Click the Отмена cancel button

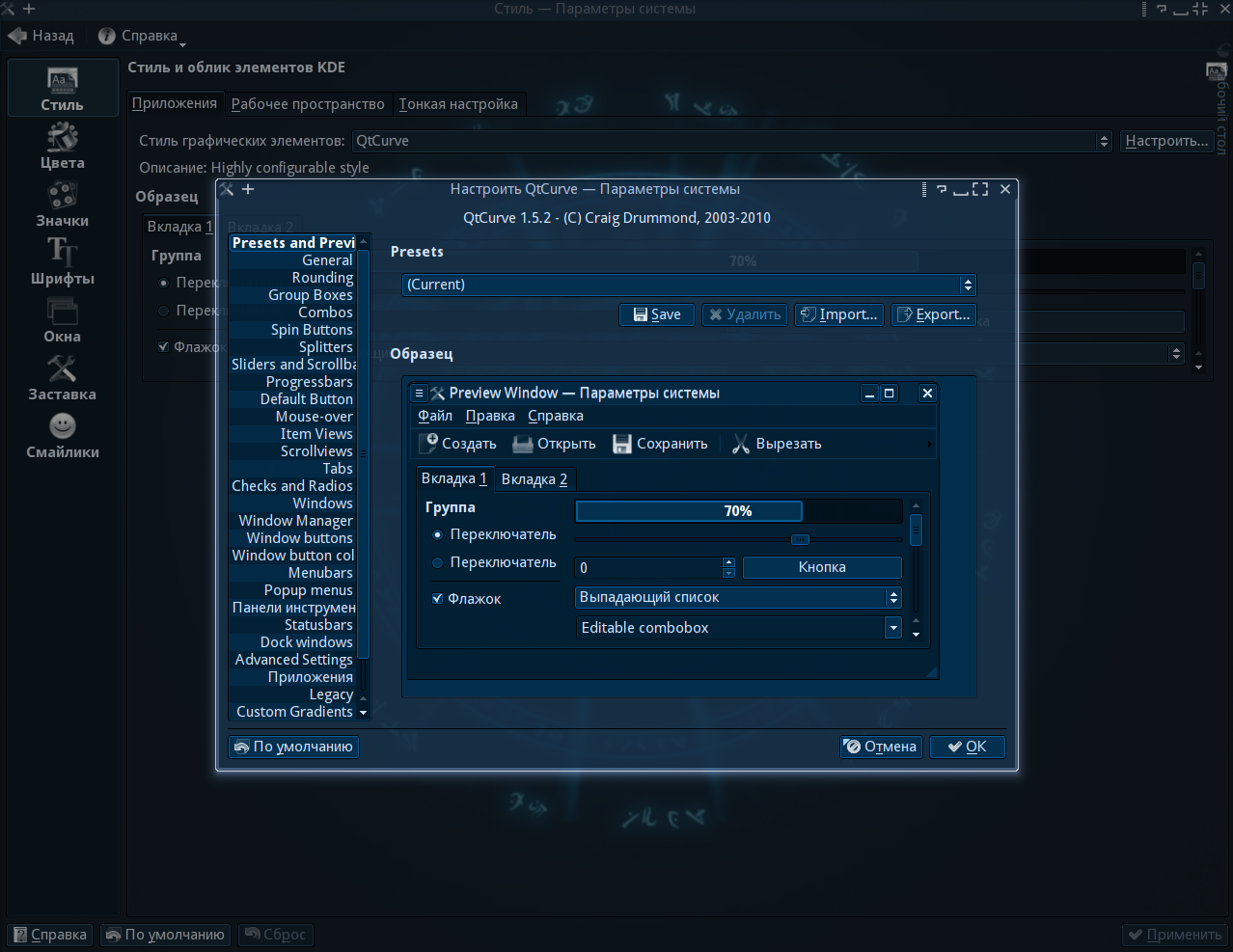pos(882,747)
